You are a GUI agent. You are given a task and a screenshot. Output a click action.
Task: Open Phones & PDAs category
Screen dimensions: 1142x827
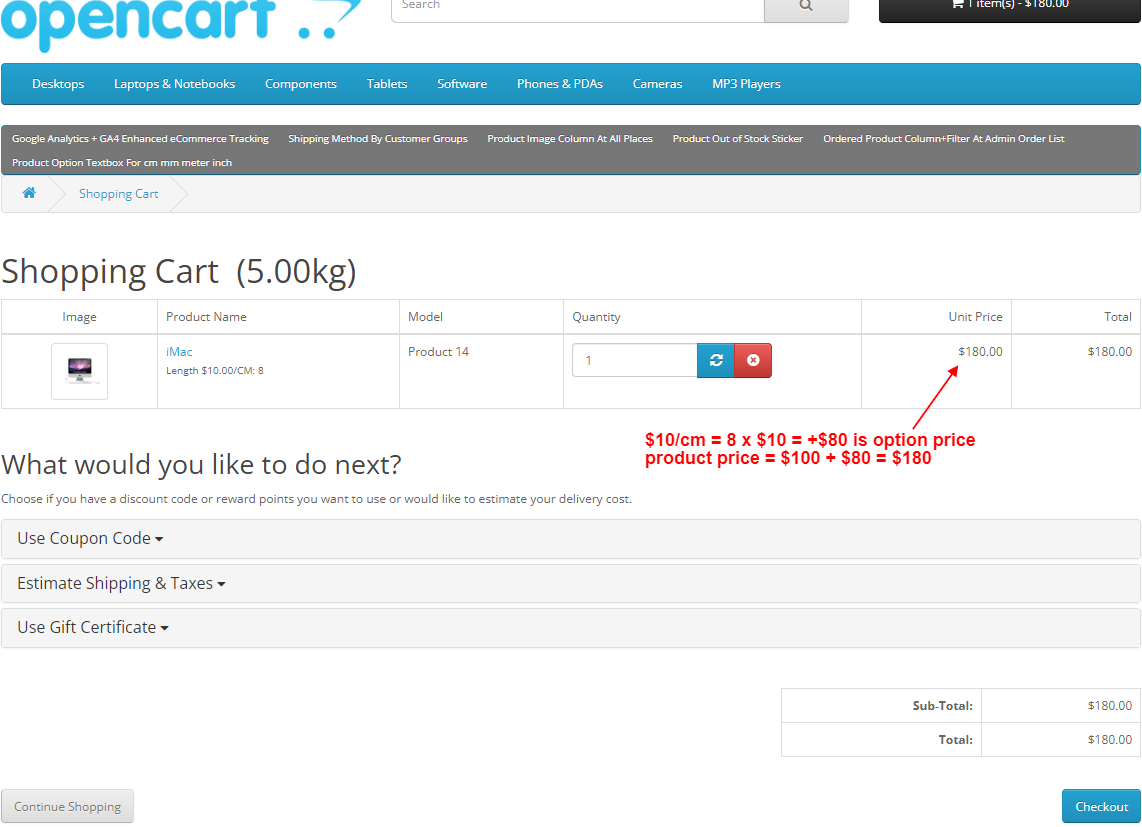[559, 84]
